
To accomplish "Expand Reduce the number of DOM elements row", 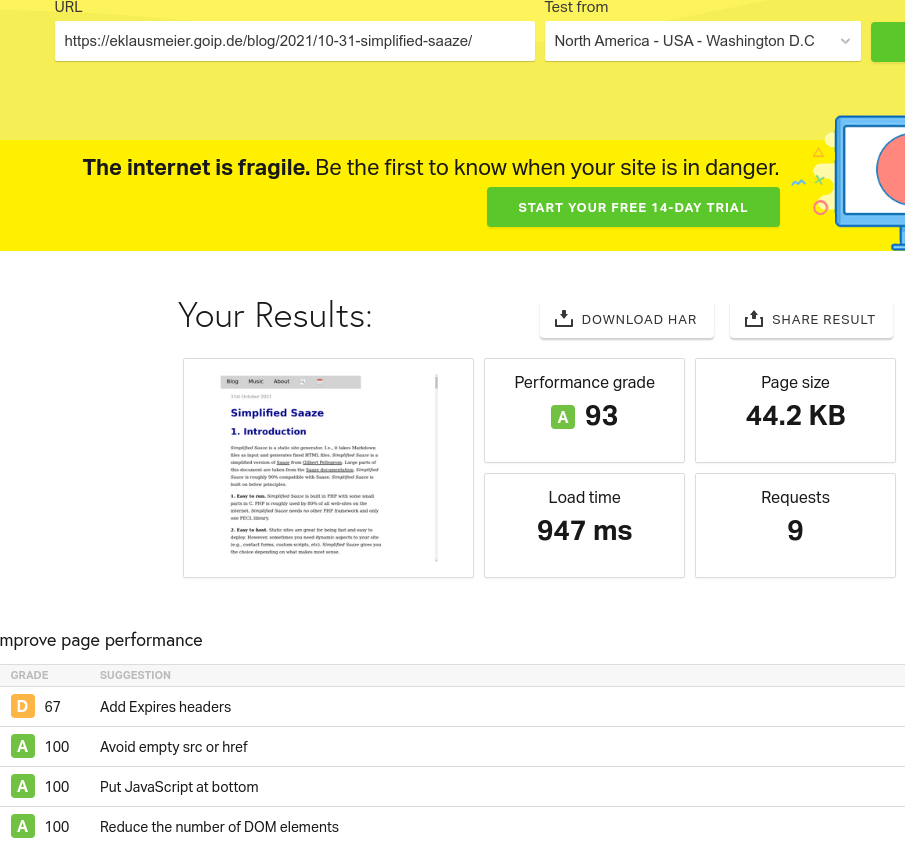I will (x=219, y=827).
